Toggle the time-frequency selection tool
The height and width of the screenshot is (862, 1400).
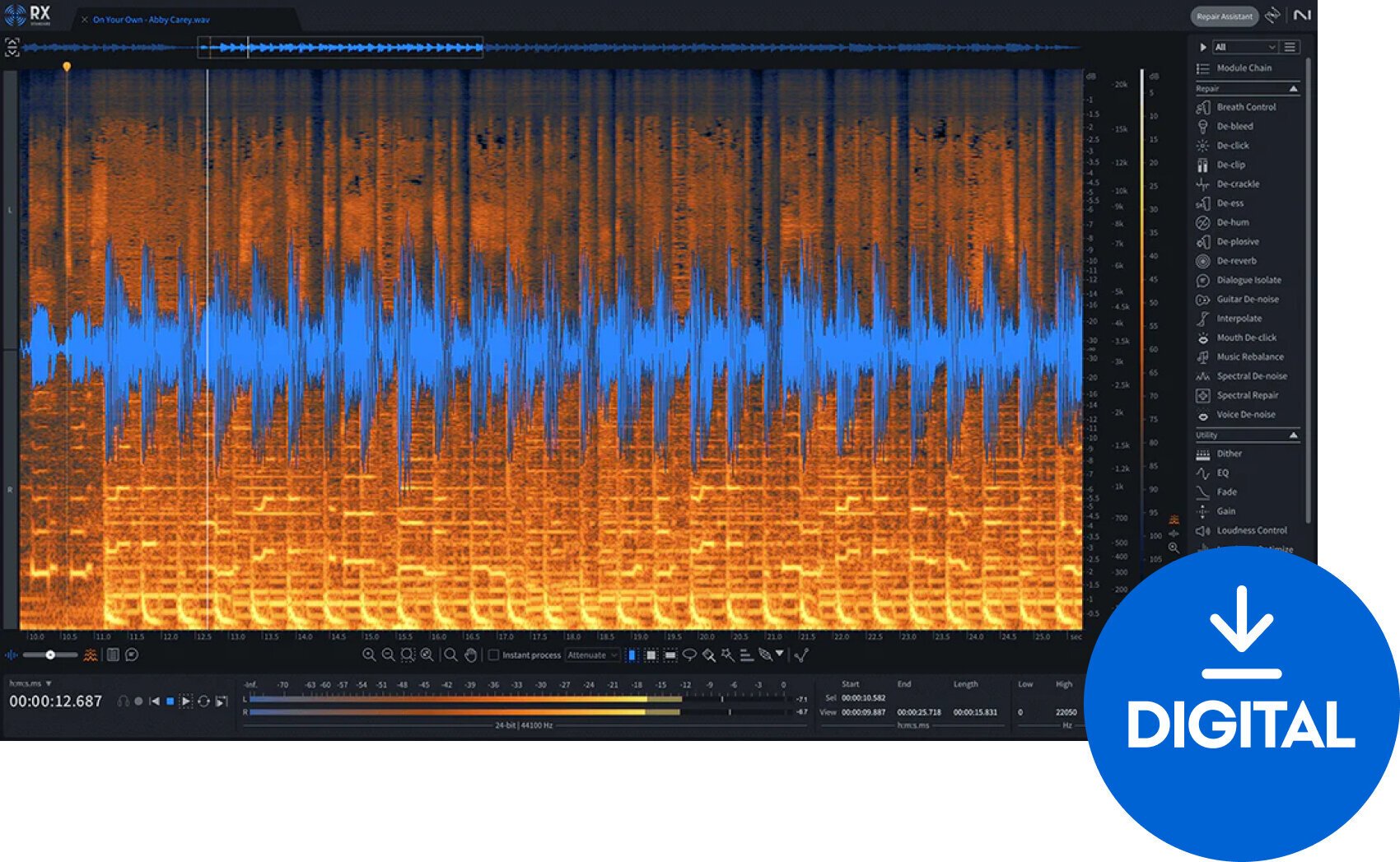tap(651, 655)
